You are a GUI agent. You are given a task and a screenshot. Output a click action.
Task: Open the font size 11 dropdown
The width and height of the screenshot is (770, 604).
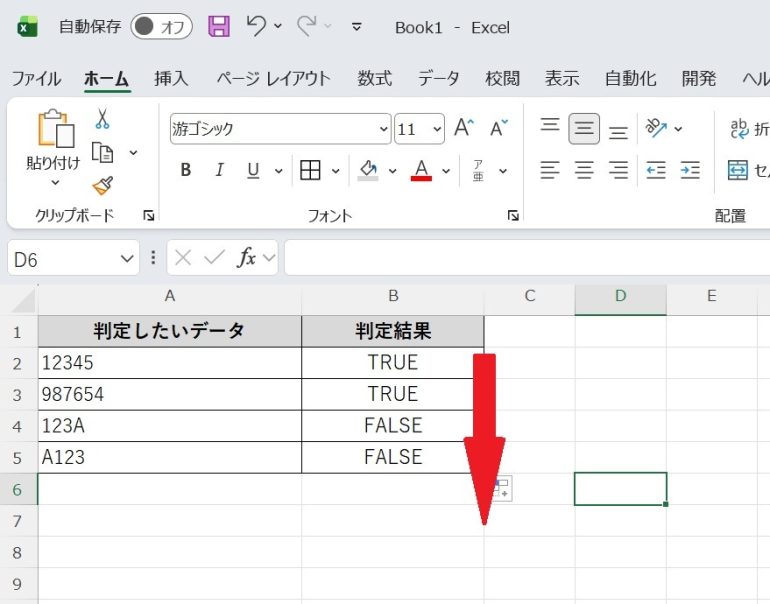point(437,129)
